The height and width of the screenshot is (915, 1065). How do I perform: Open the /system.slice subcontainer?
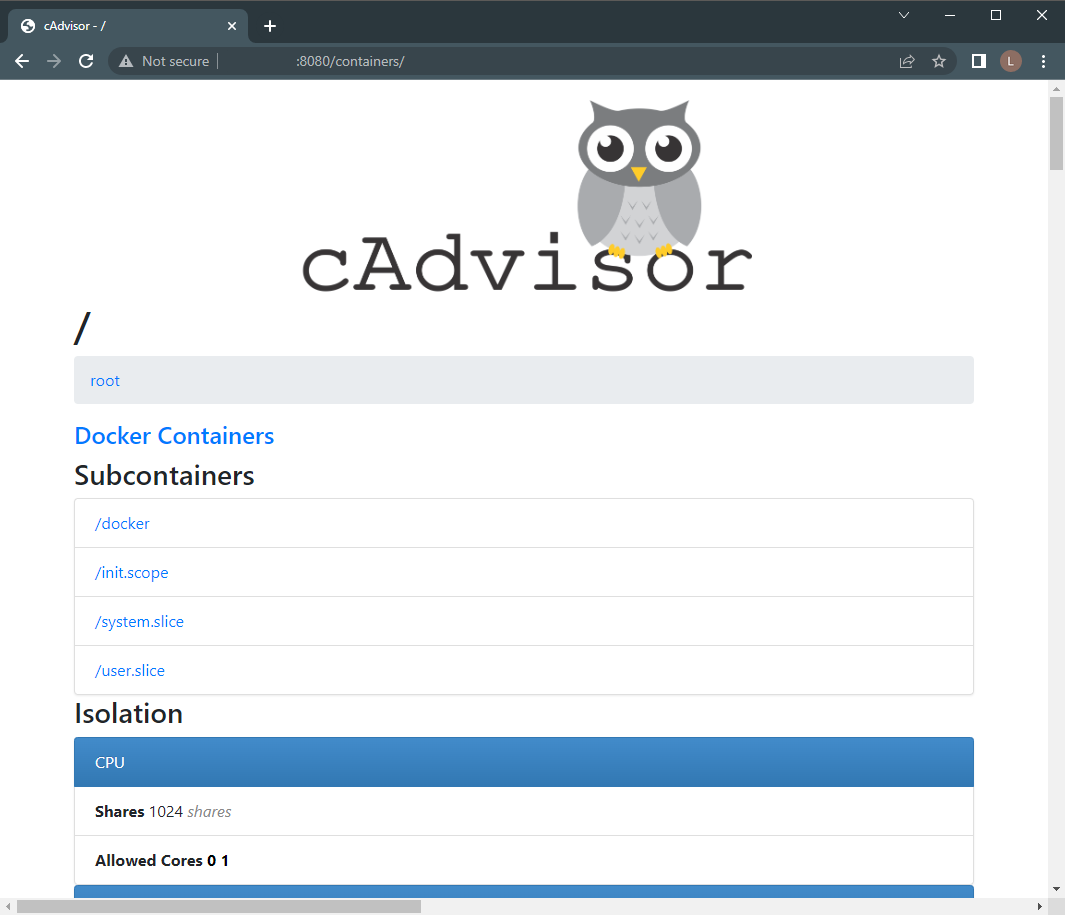tap(139, 622)
